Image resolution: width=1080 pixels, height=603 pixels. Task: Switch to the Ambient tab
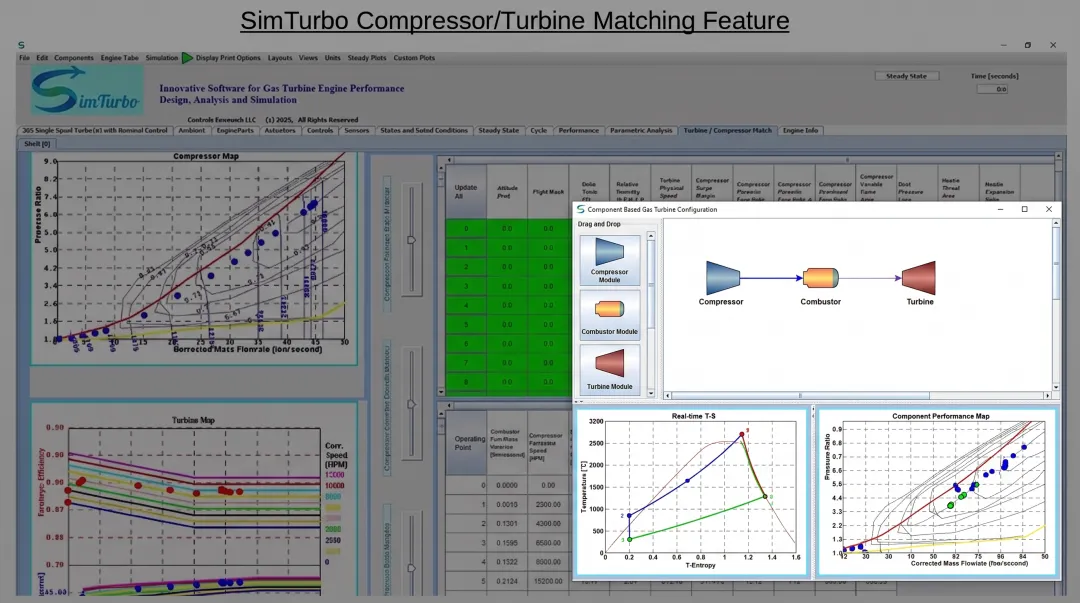(191, 130)
